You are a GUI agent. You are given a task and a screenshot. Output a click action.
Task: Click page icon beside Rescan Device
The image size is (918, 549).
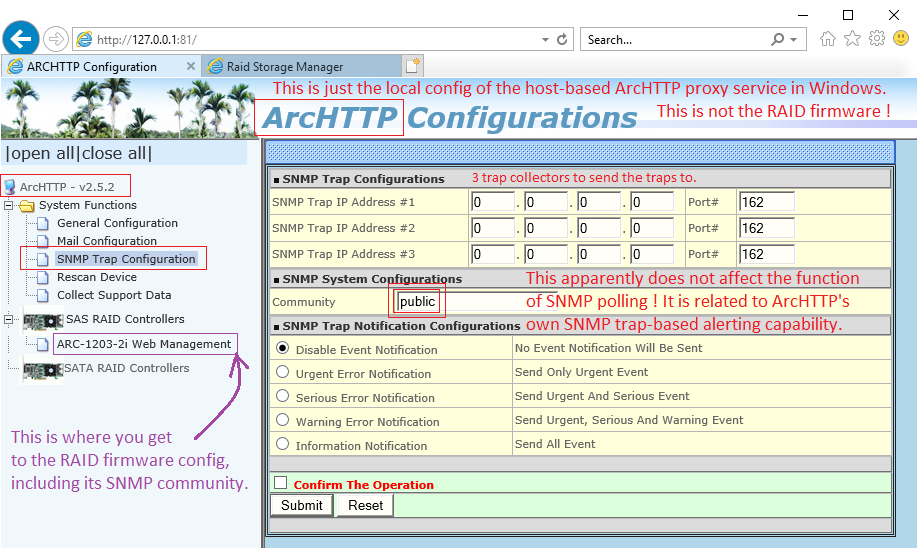pyautogui.click(x=43, y=277)
